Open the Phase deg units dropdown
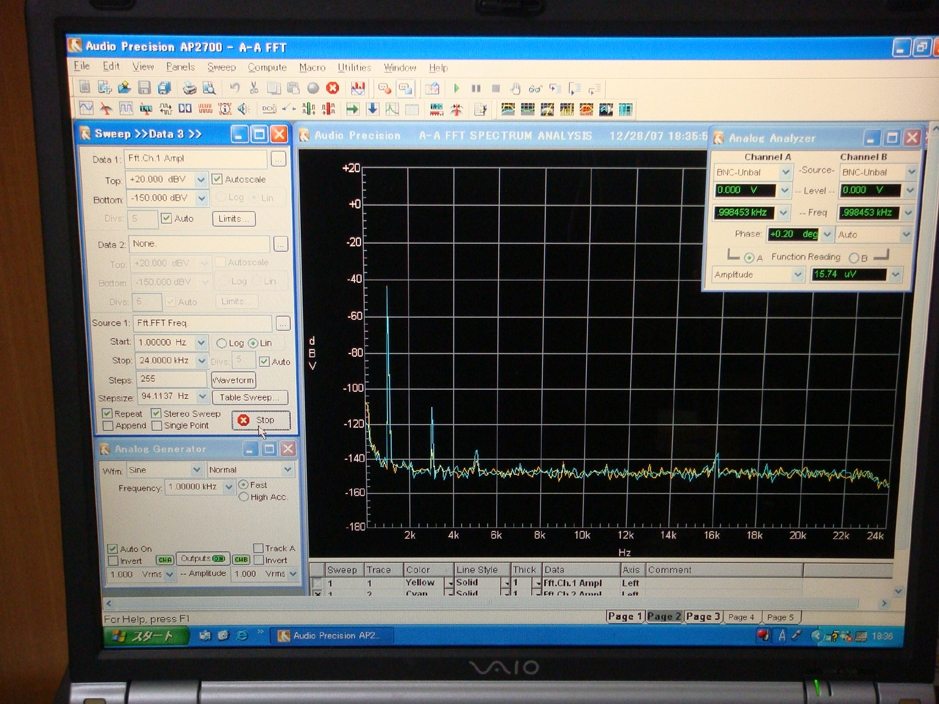This screenshot has width=939, height=704. coord(827,234)
